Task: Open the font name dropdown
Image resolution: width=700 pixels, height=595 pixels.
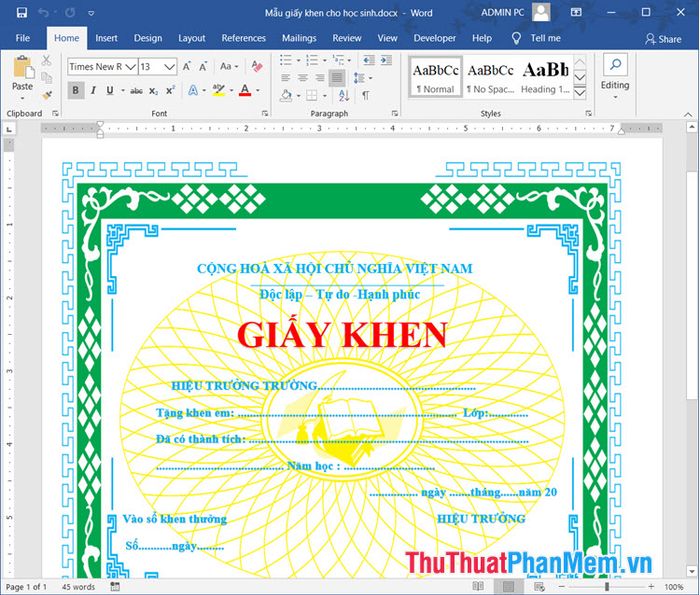Action: click(130, 67)
